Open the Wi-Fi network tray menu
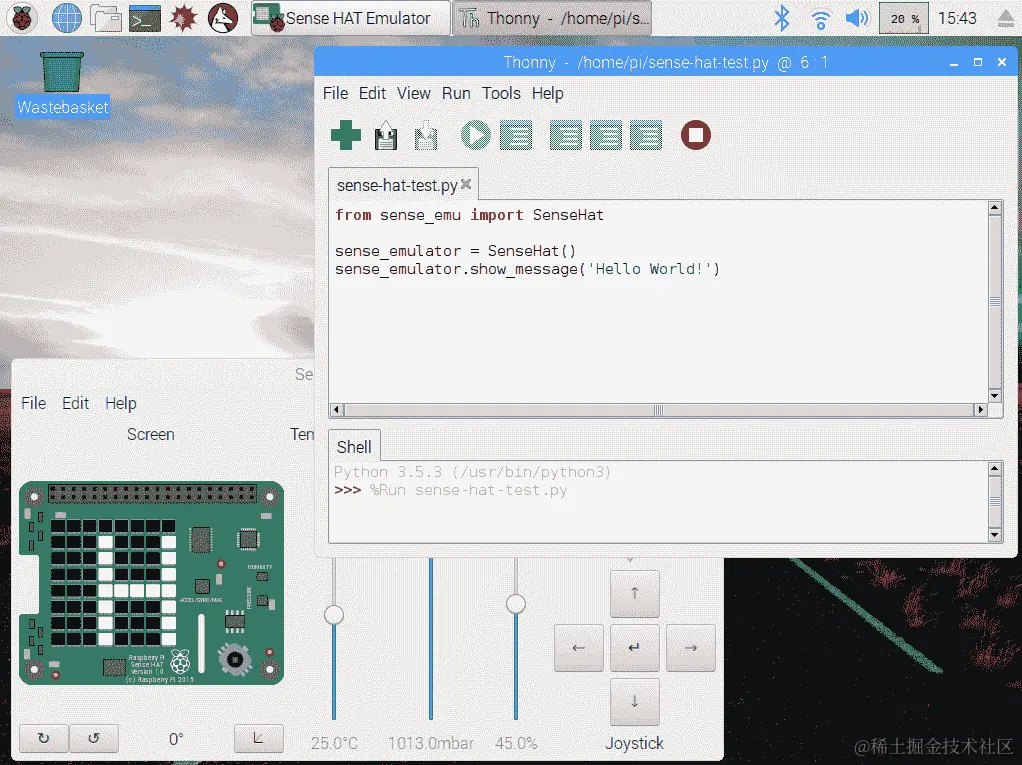Viewport: 1022px width, 765px height. point(821,19)
